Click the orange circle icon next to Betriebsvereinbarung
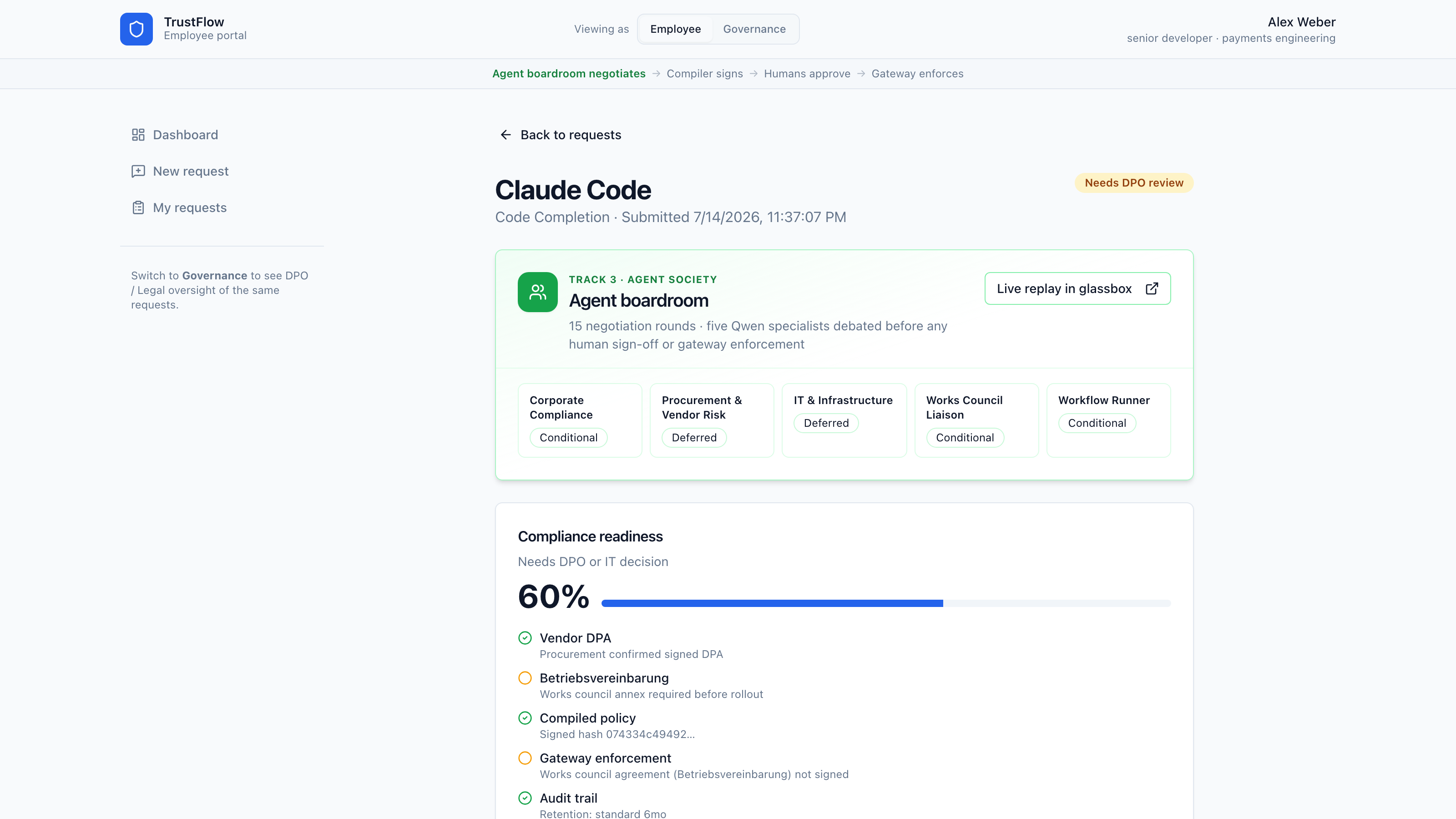 click(525, 677)
